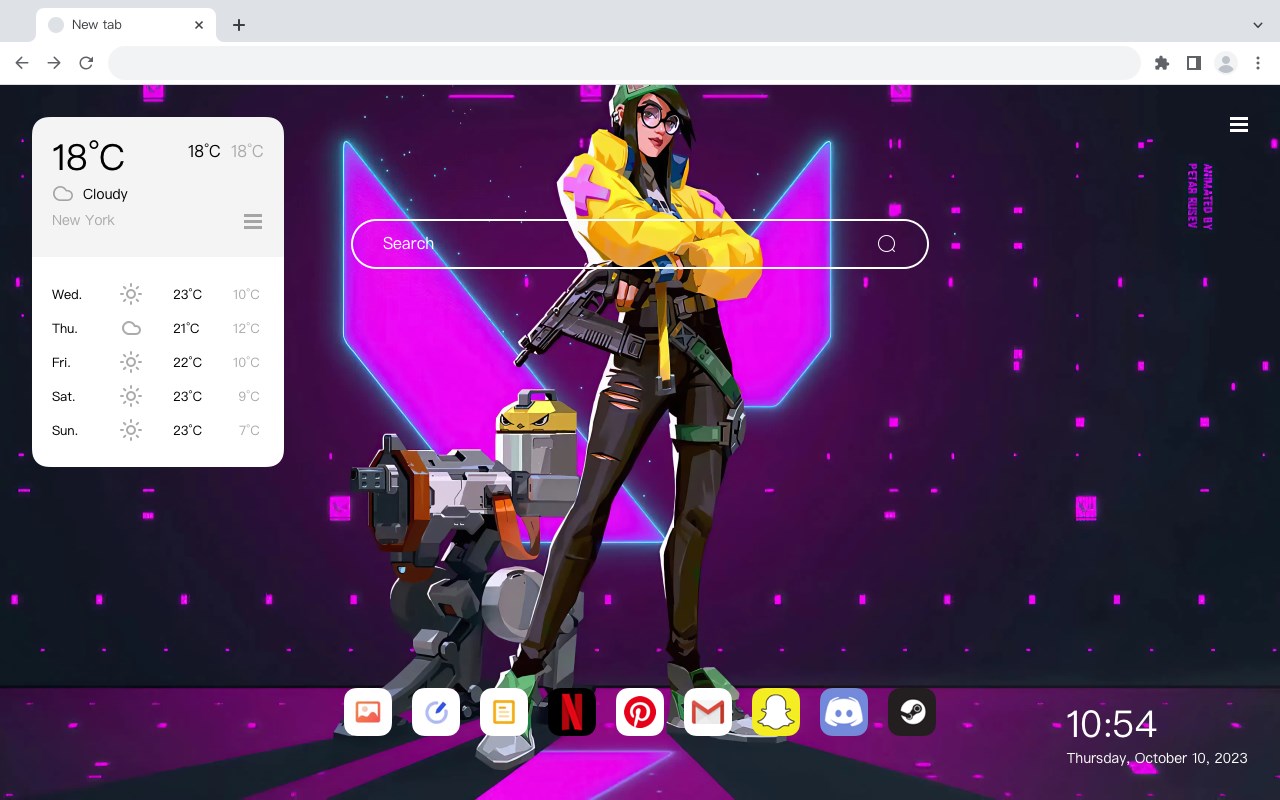Screen dimensions: 1280x800
Task: Open the weather widget menu icon
Action: click(x=253, y=221)
